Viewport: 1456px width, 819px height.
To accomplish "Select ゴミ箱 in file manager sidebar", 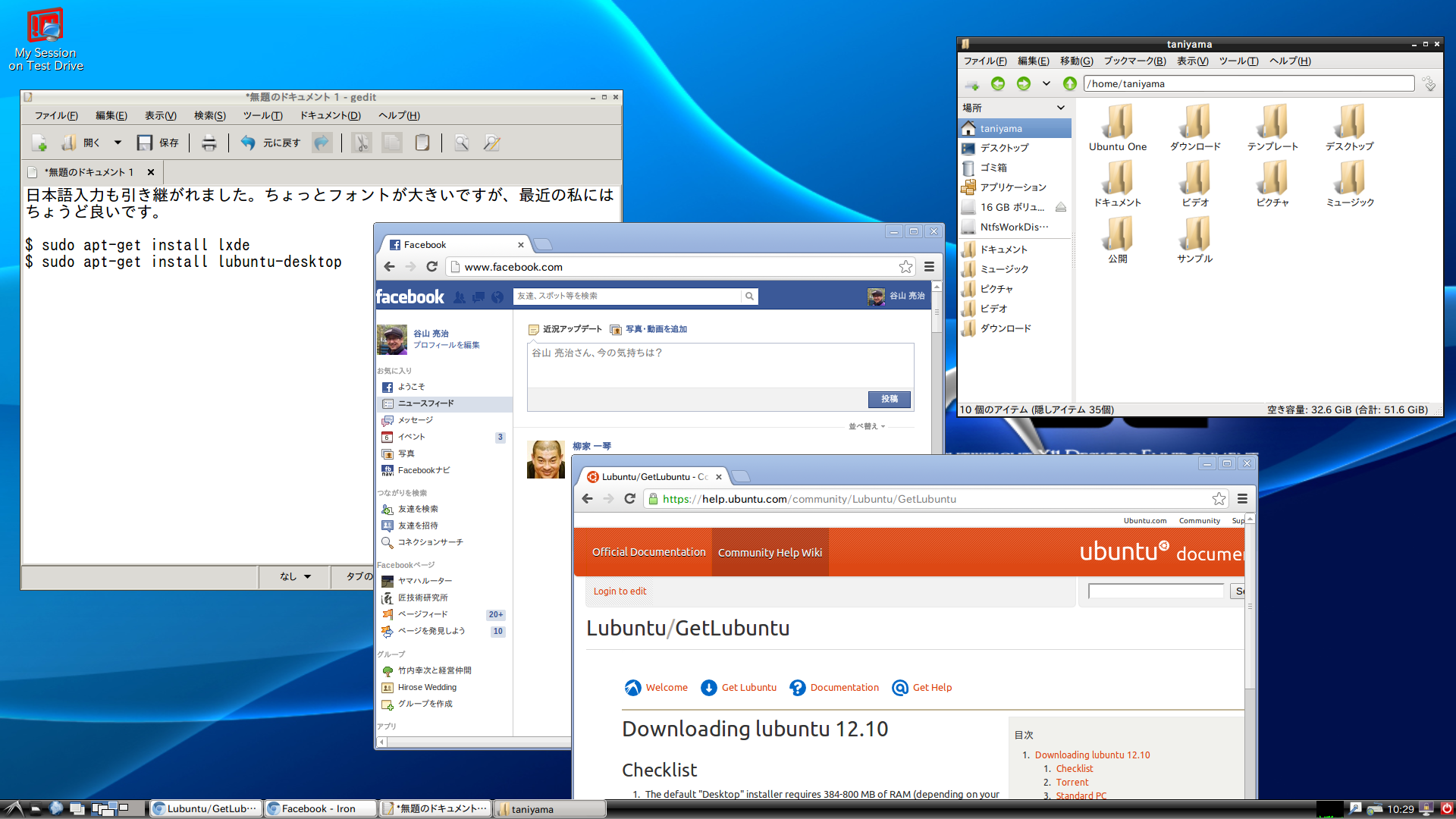I will [1015, 168].
